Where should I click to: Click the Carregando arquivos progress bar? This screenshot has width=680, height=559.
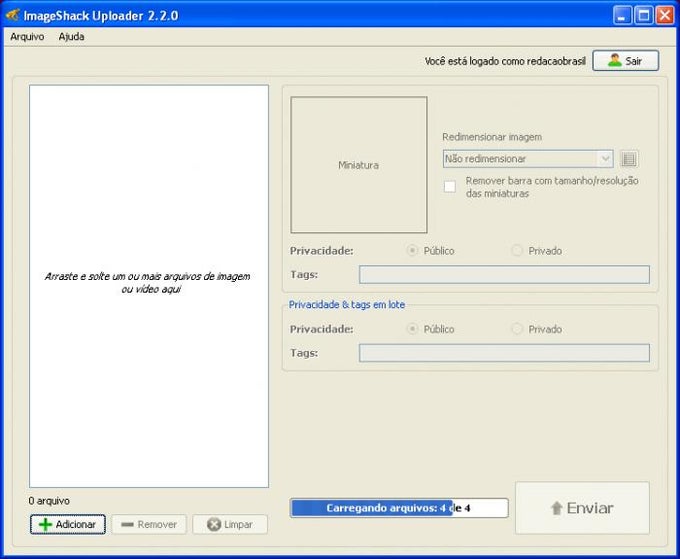tap(399, 508)
